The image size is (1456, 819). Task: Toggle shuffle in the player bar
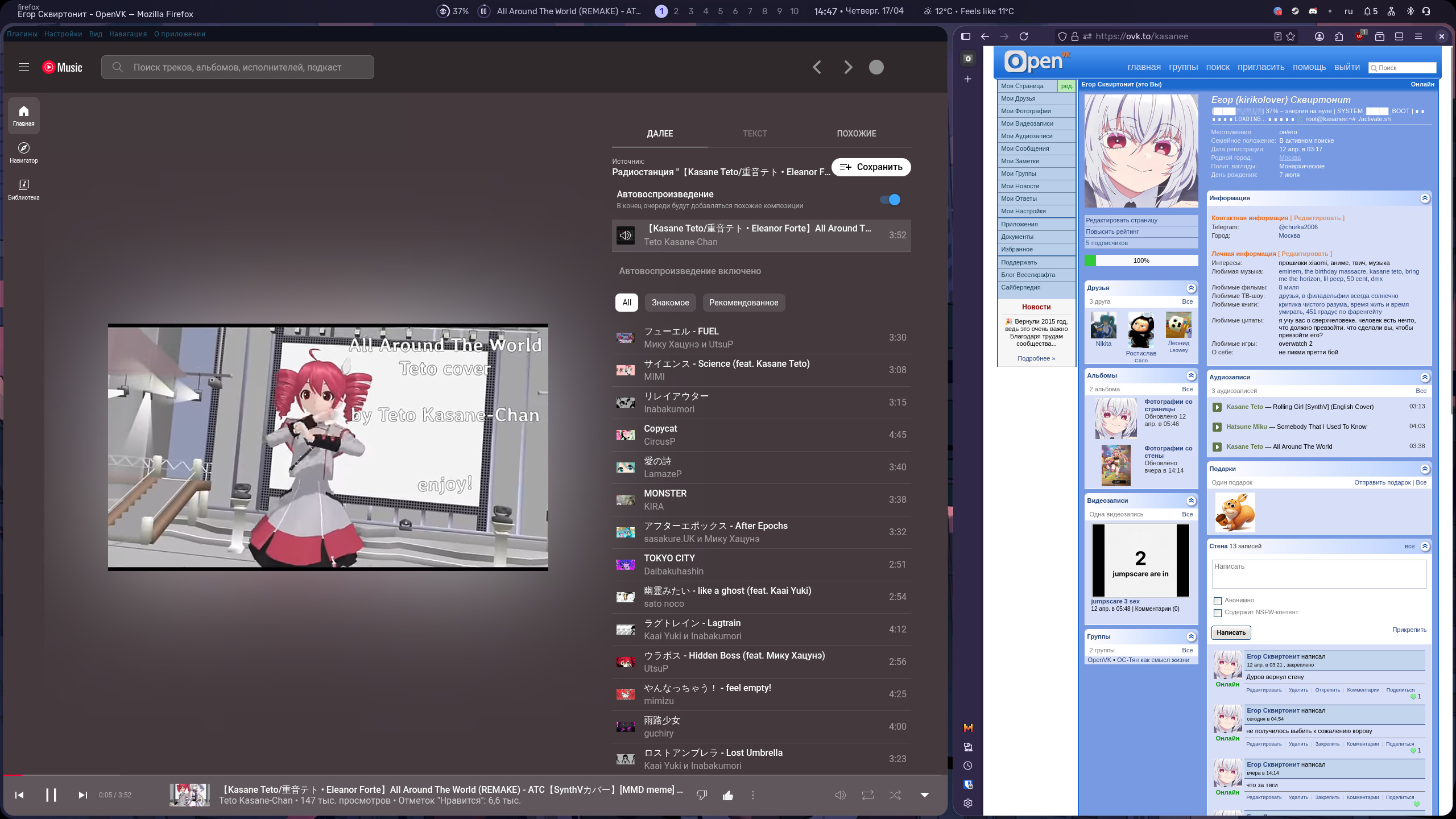(895, 795)
